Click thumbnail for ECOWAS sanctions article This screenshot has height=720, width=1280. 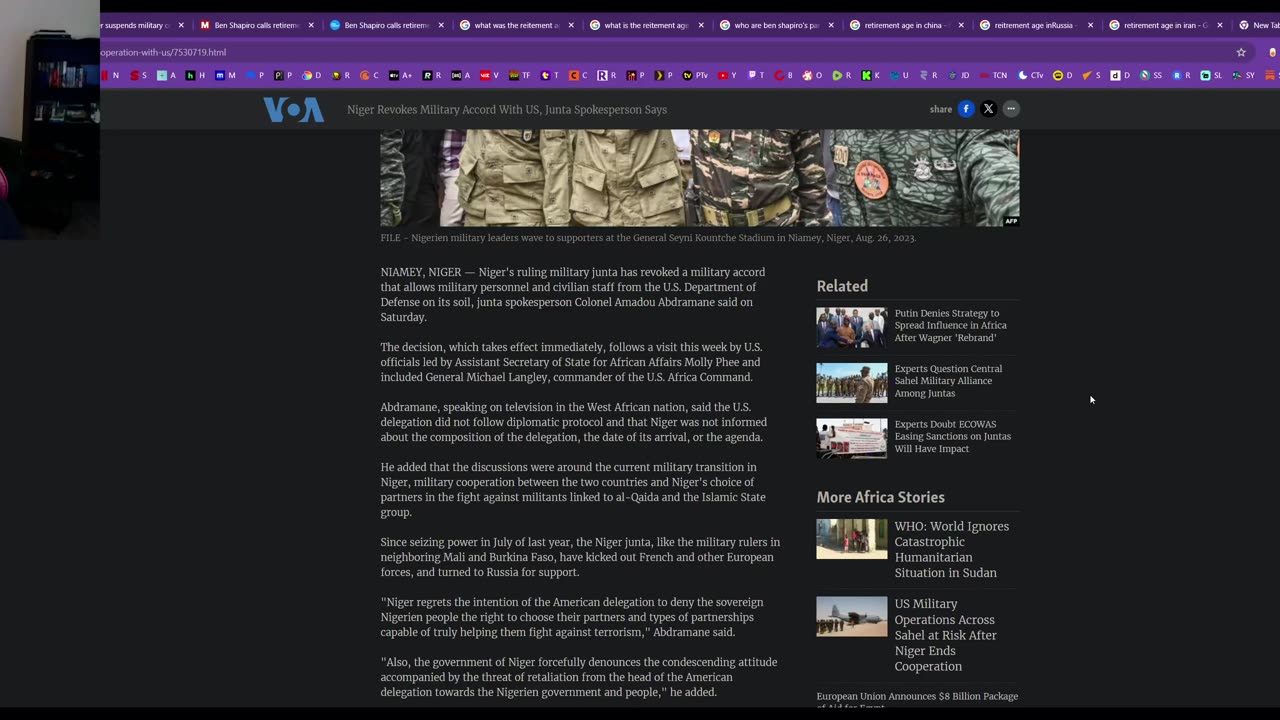pyautogui.click(x=851, y=438)
